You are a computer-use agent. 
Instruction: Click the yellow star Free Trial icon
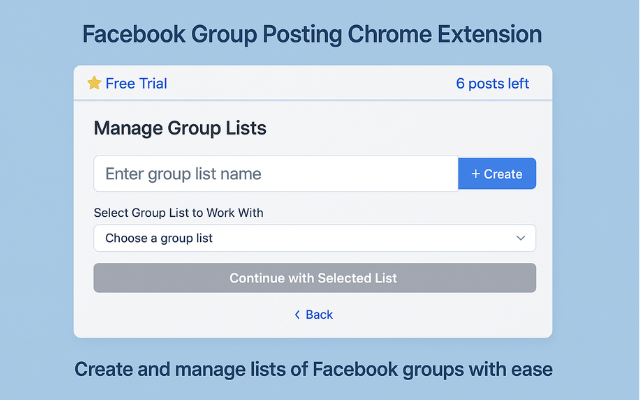click(x=94, y=83)
